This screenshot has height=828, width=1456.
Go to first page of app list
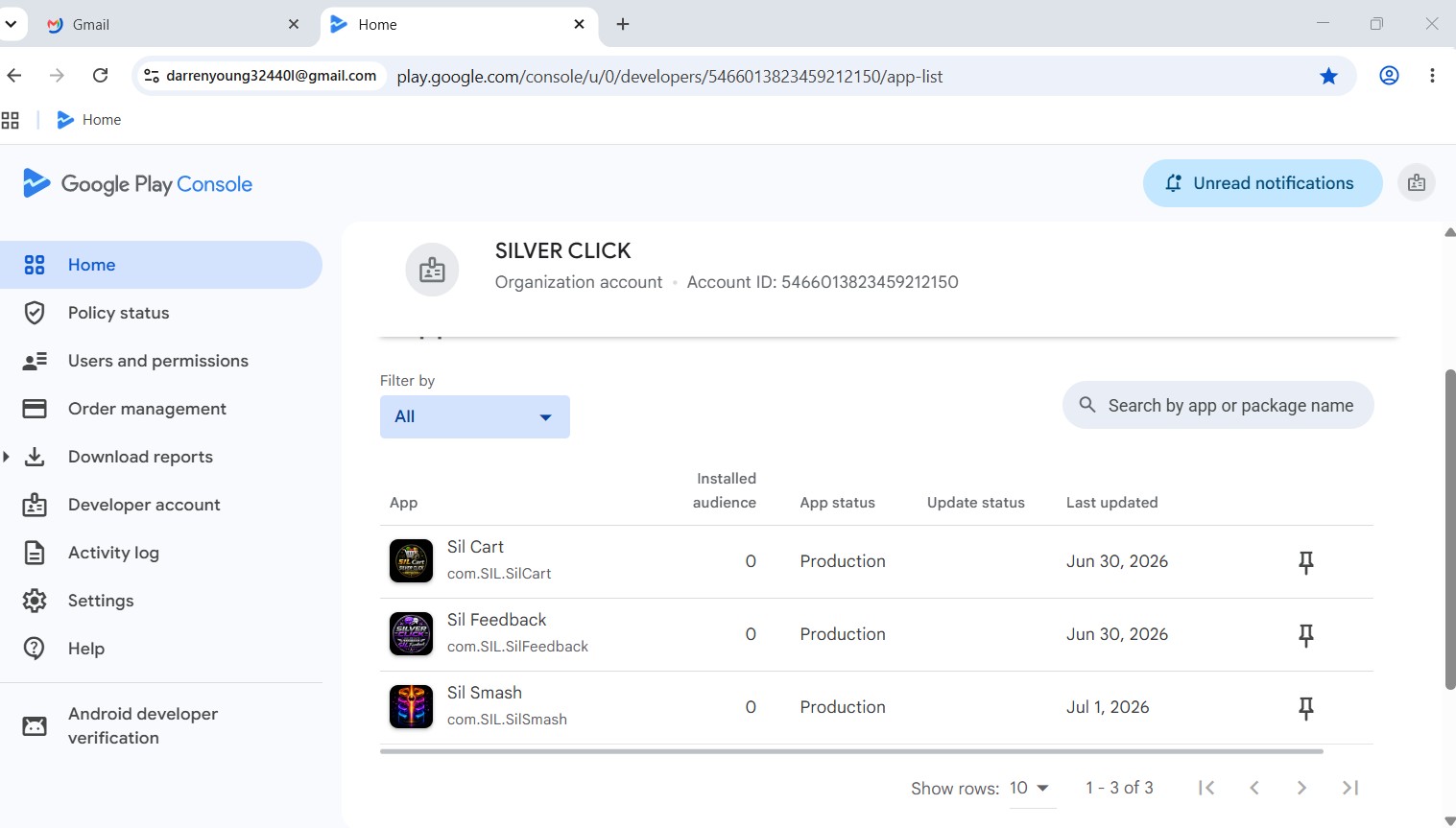pyautogui.click(x=1206, y=788)
